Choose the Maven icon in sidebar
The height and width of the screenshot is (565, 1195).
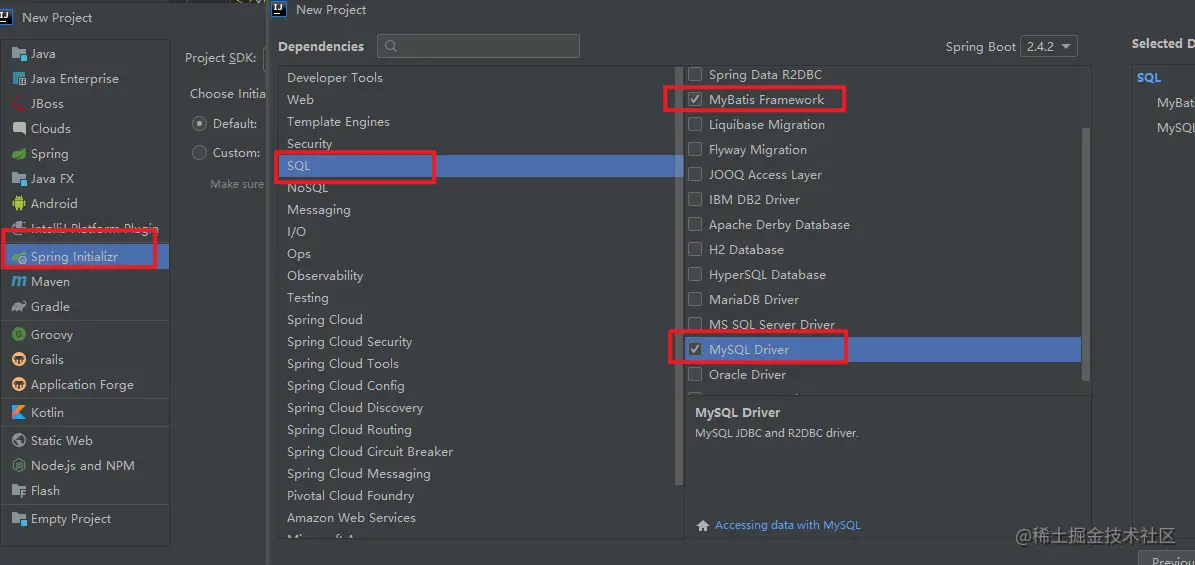point(19,282)
